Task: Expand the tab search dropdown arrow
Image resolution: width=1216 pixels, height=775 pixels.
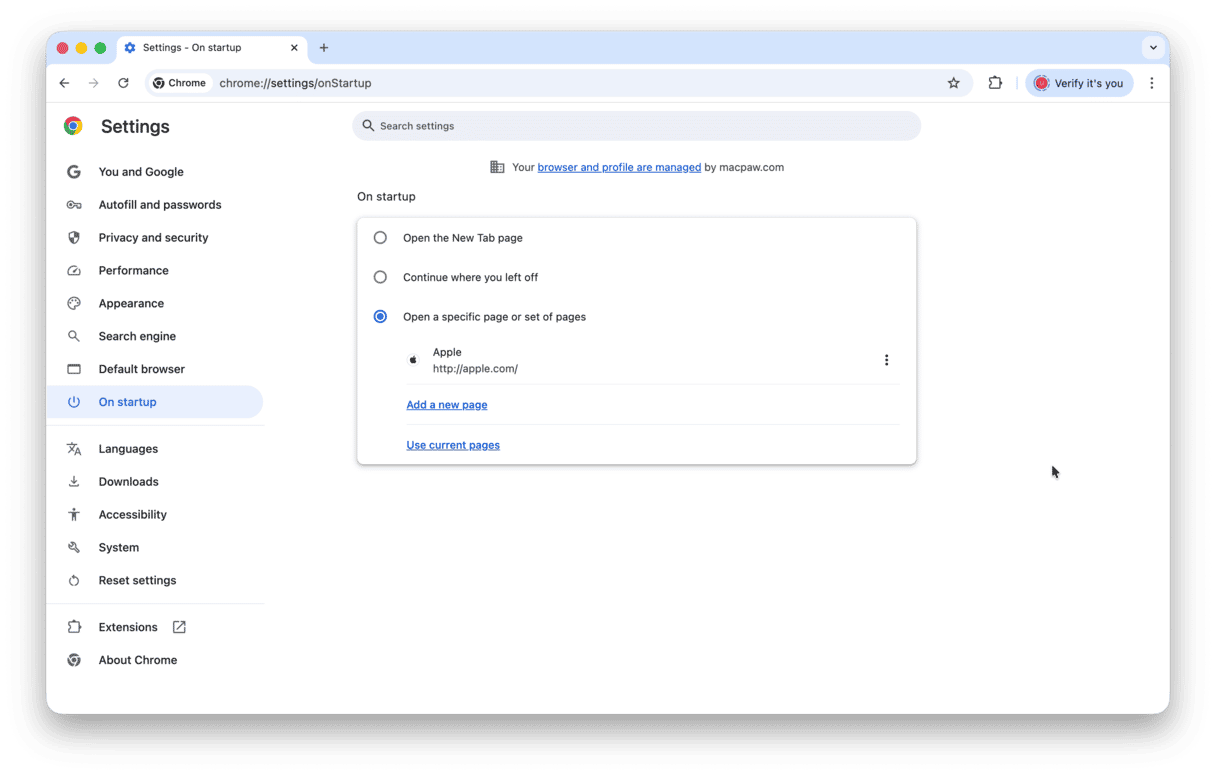Action: [x=1153, y=47]
